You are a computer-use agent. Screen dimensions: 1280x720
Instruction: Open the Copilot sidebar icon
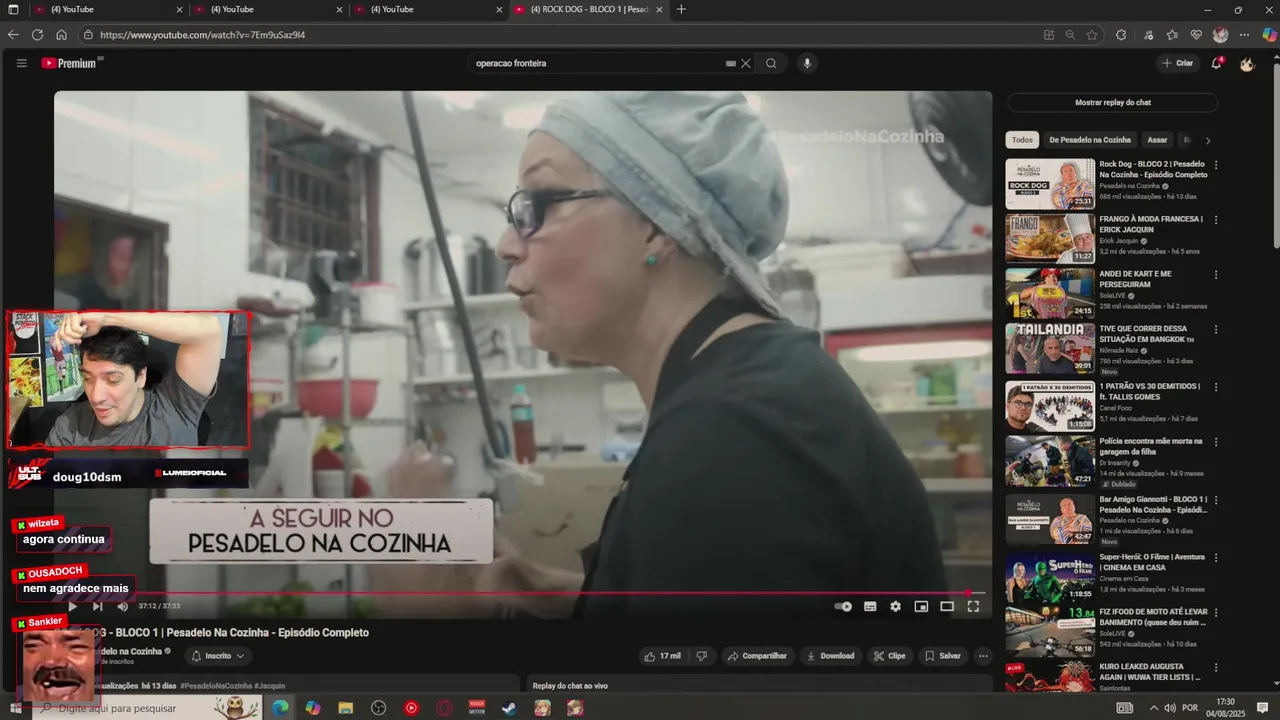[x=1268, y=35]
